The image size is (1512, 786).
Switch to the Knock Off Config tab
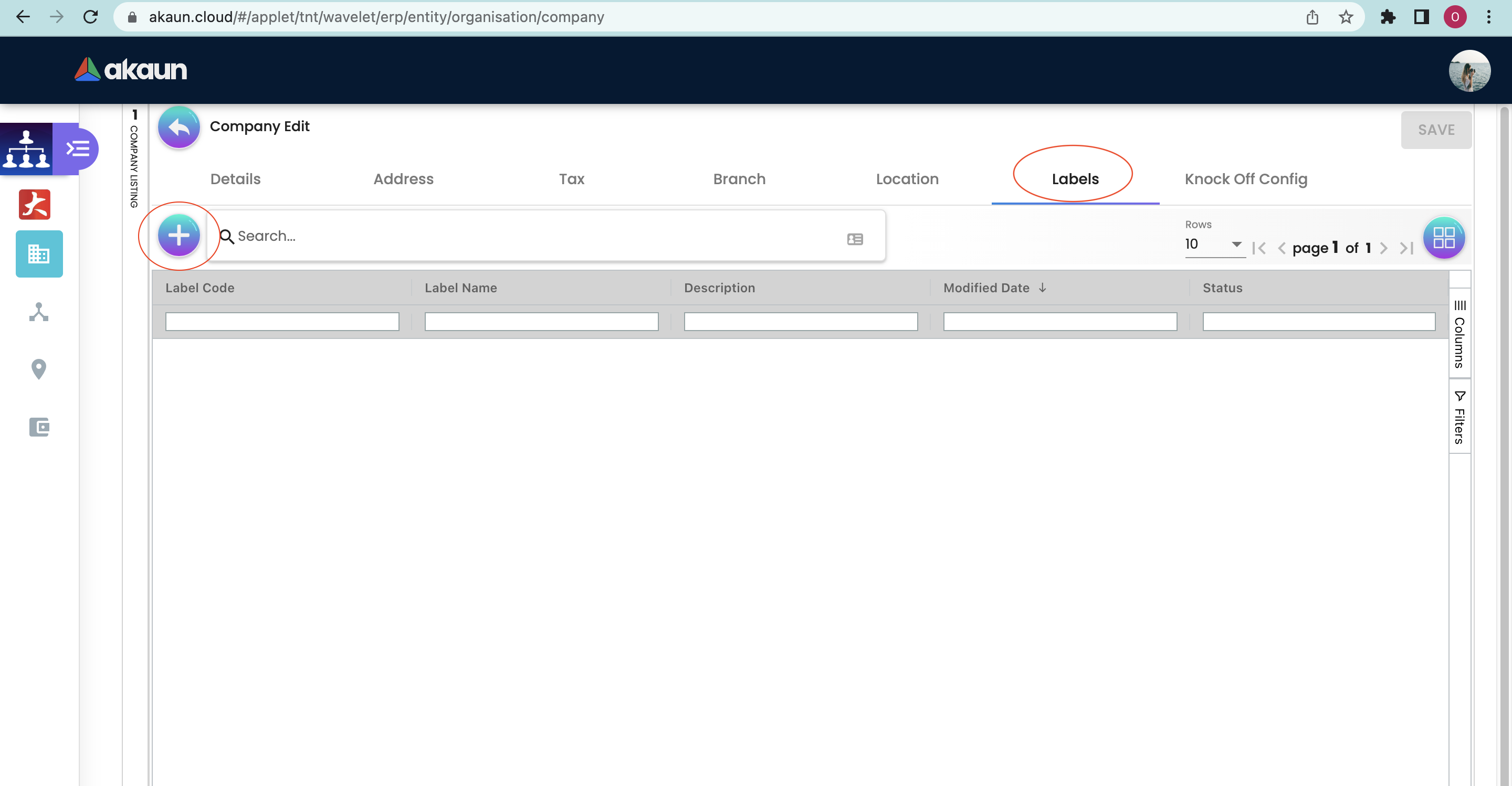(x=1245, y=179)
